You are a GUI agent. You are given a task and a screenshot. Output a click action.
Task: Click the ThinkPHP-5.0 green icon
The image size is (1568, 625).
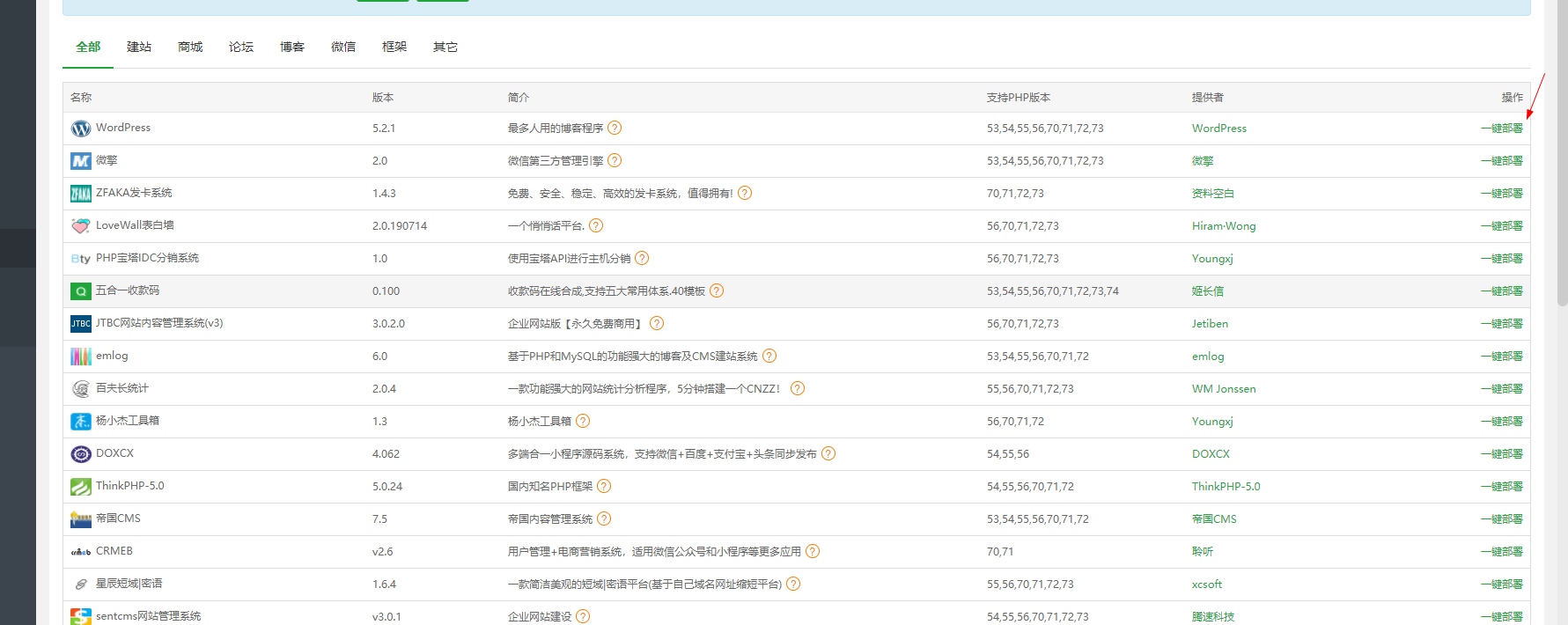(x=81, y=487)
